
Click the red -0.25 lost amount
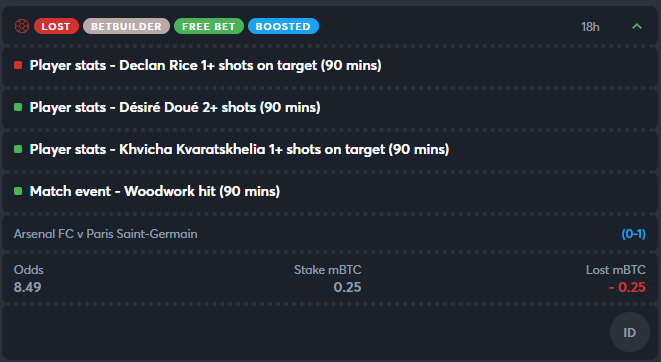pos(627,287)
